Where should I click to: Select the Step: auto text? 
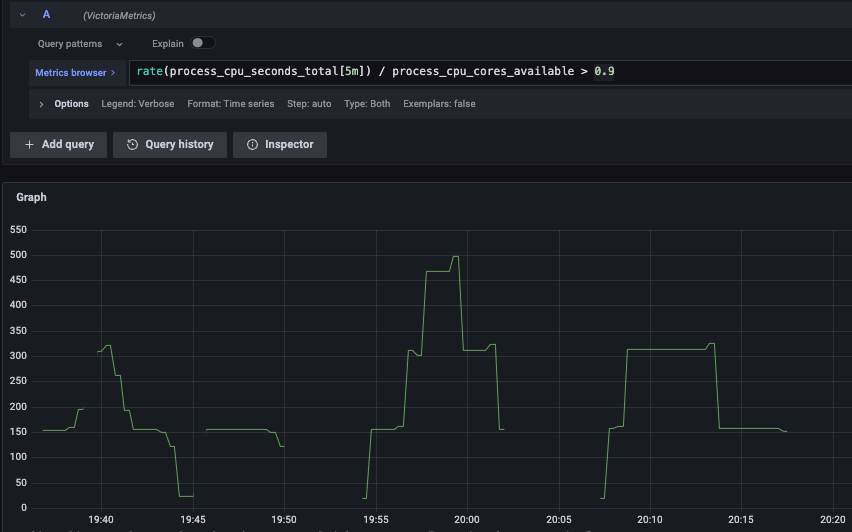coord(309,104)
